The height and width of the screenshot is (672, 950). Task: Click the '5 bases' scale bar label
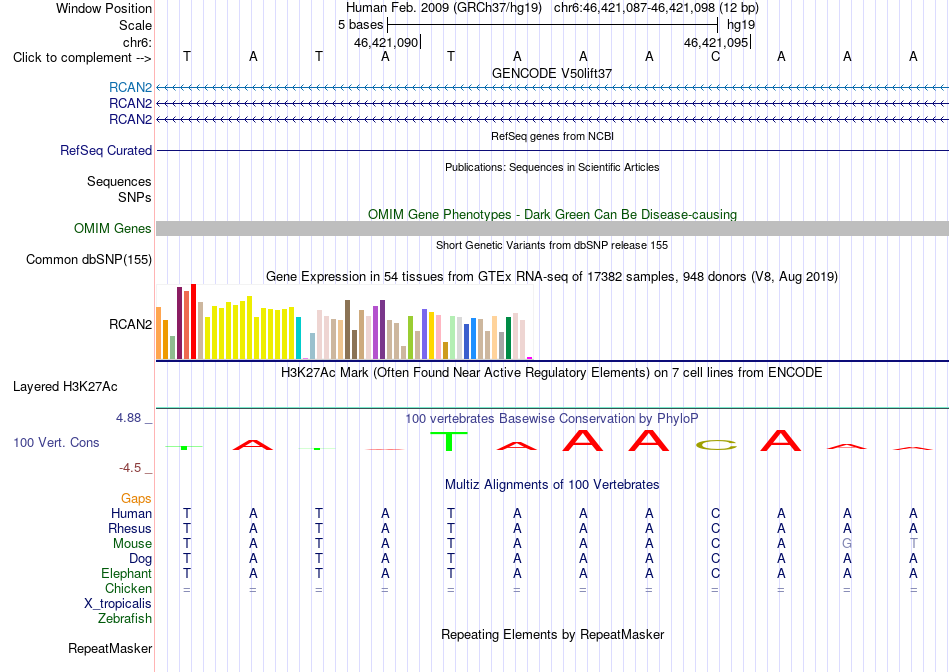[360, 25]
